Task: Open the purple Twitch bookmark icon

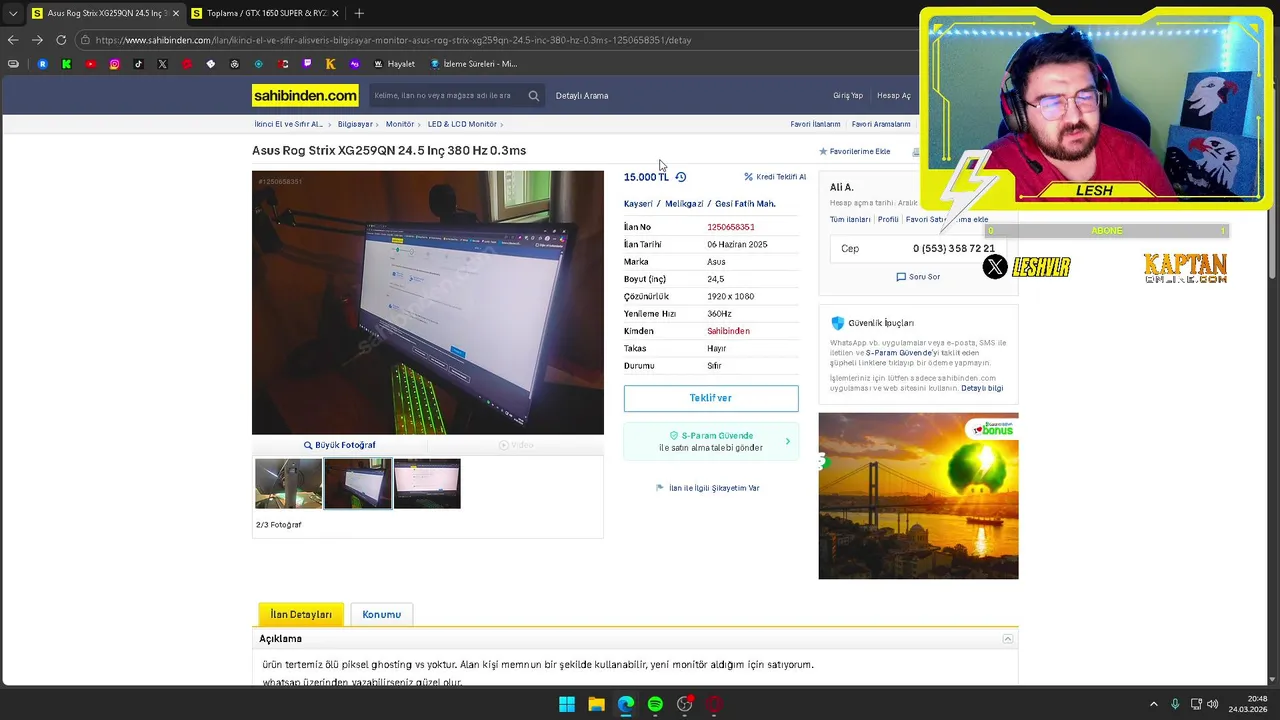Action: [x=307, y=64]
